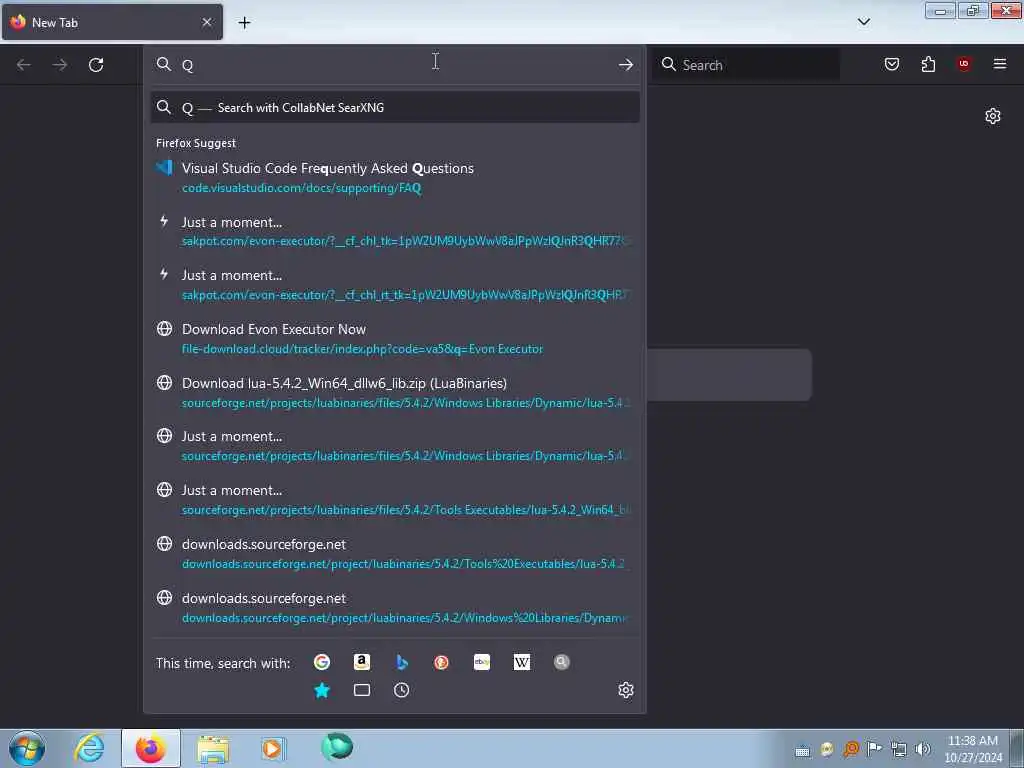Open Action Center flag in system tray
The image size is (1024, 768).
[x=874, y=748]
